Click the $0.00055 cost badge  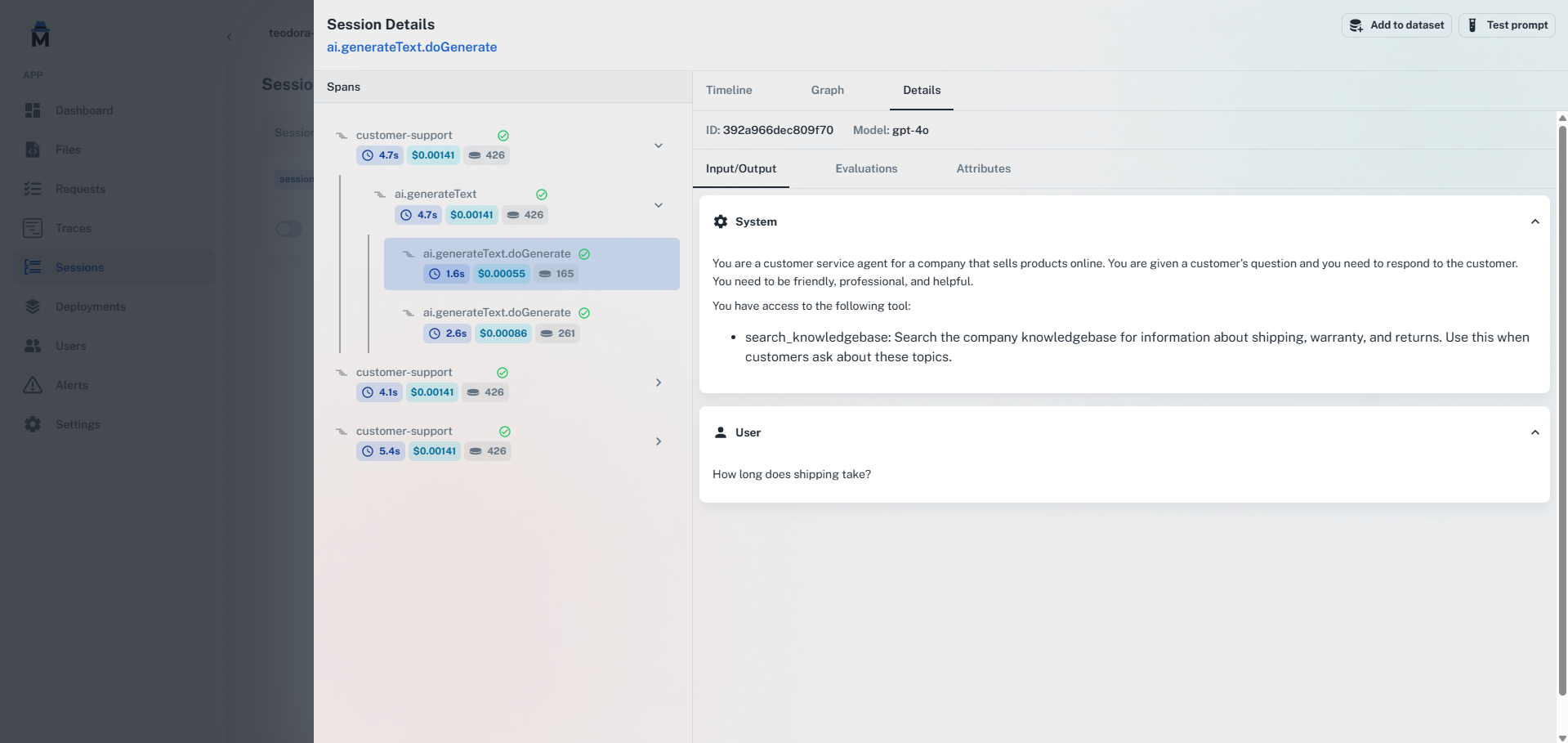(x=502, y=274)
